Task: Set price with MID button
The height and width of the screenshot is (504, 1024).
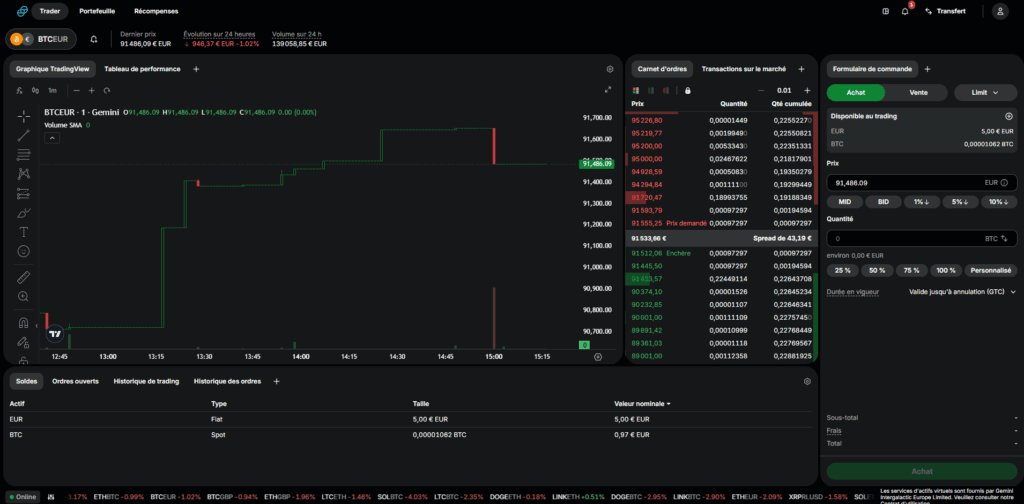Action: (845, 202)
